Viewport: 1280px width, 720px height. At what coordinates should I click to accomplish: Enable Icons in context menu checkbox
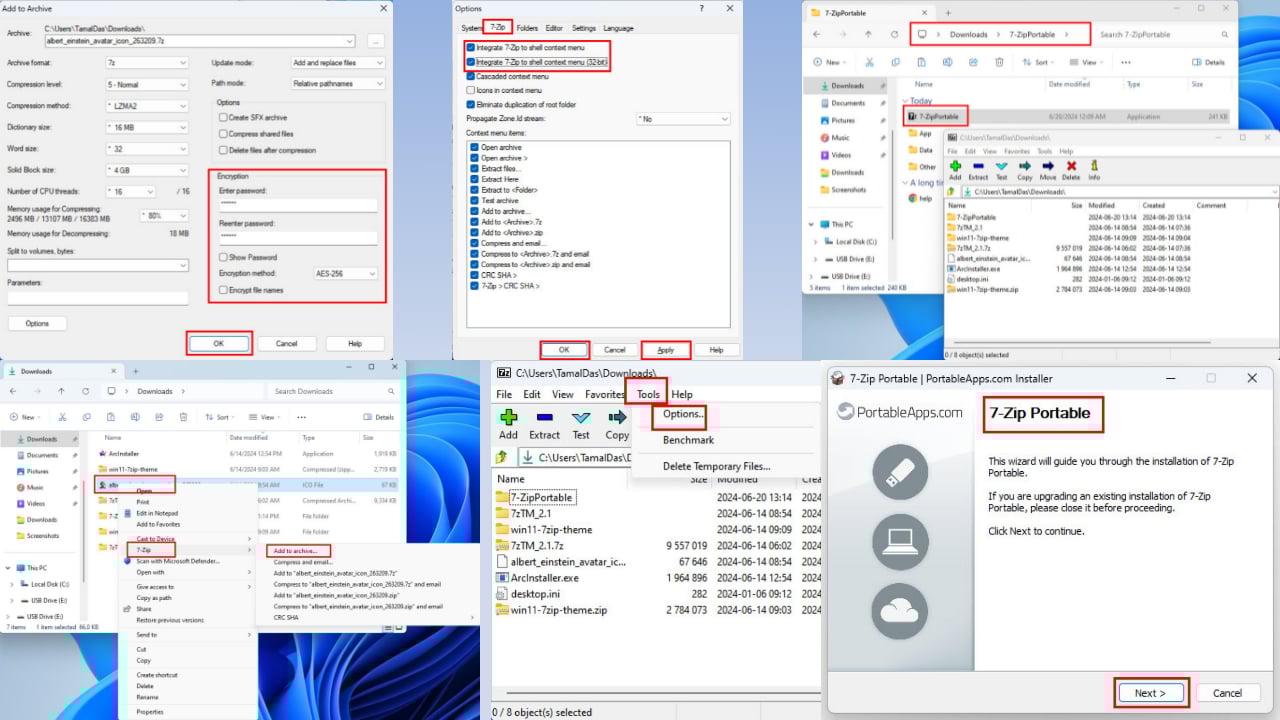point(470,90)
